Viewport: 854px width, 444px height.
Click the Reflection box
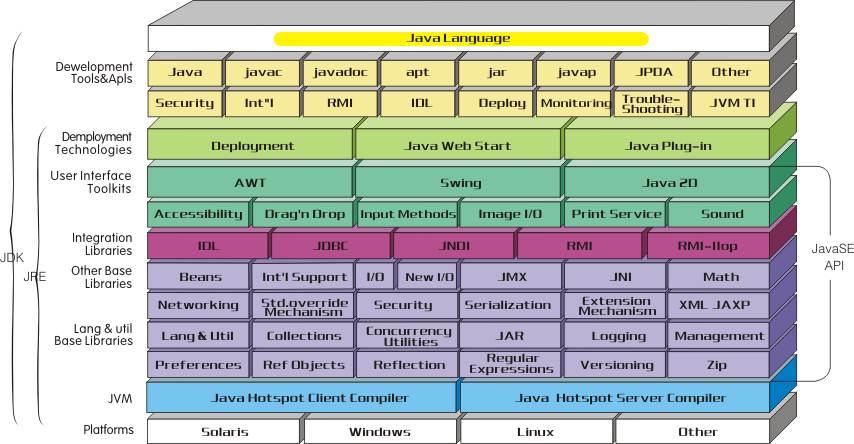[407, 364]
